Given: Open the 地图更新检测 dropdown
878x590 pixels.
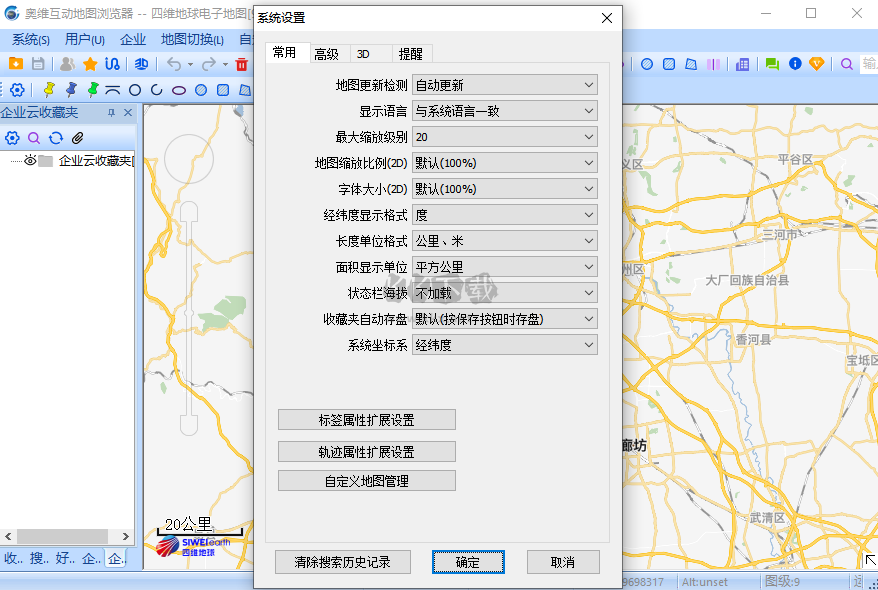Looking at the screenshot, I should tap(589, 84).
